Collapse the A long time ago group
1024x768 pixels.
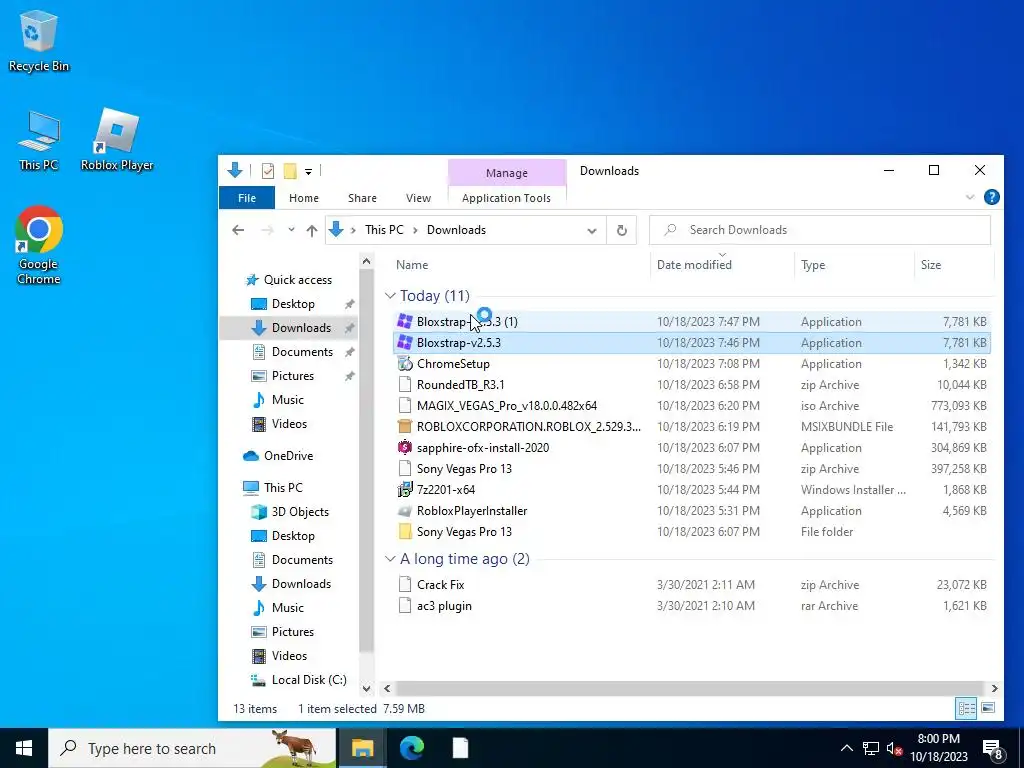point(390,559)
